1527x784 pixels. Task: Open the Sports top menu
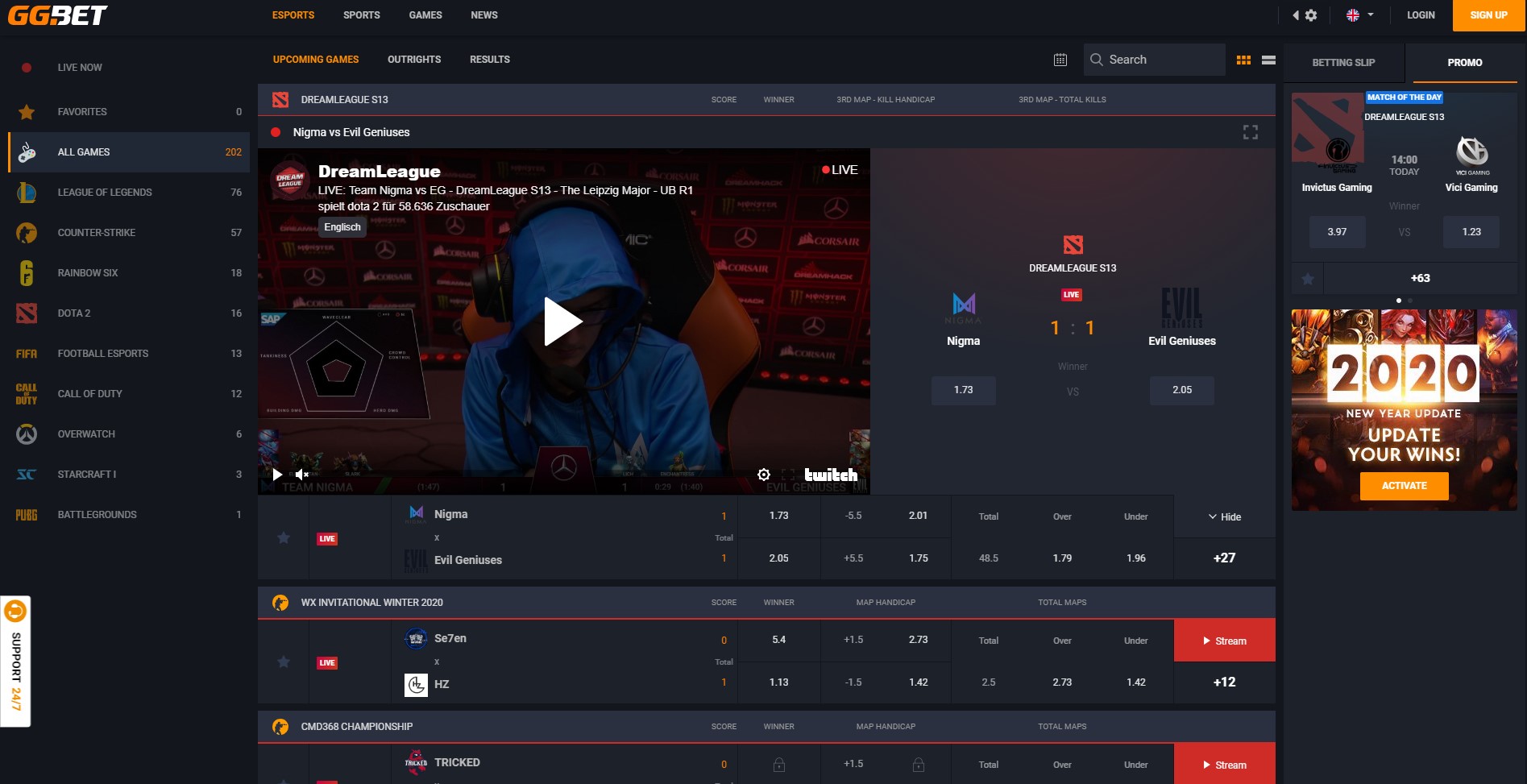click(362, 15)
